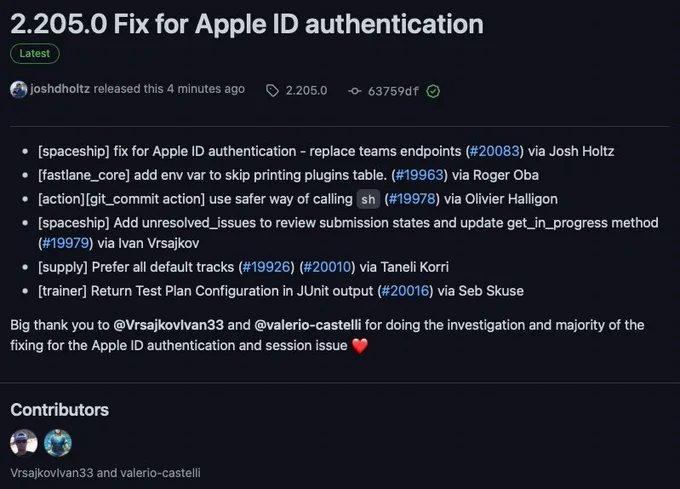Open commit 63759df
The image size is (680, 489).
393,91
